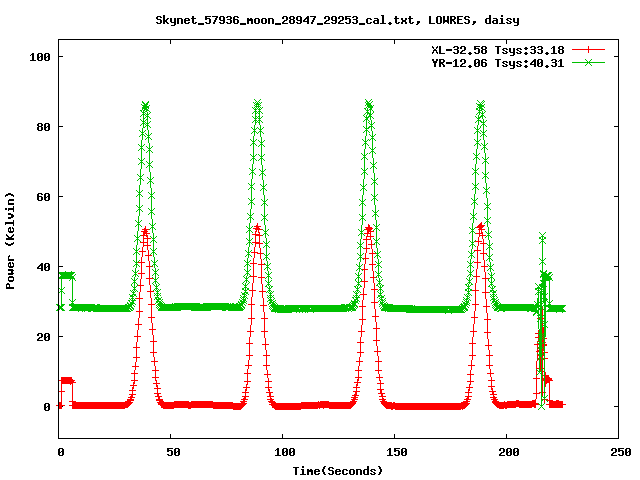Click x-axis tick label 150

coord(397,452)
